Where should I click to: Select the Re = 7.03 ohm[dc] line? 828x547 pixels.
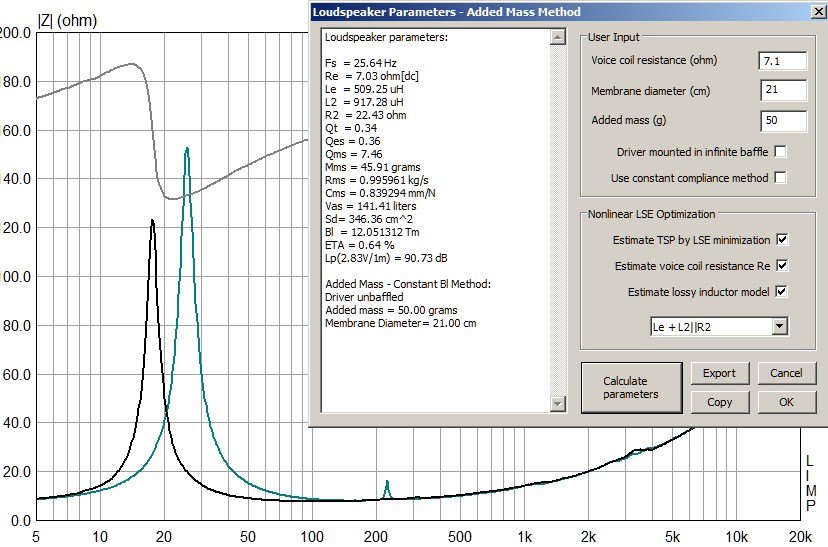coord(372,76)
